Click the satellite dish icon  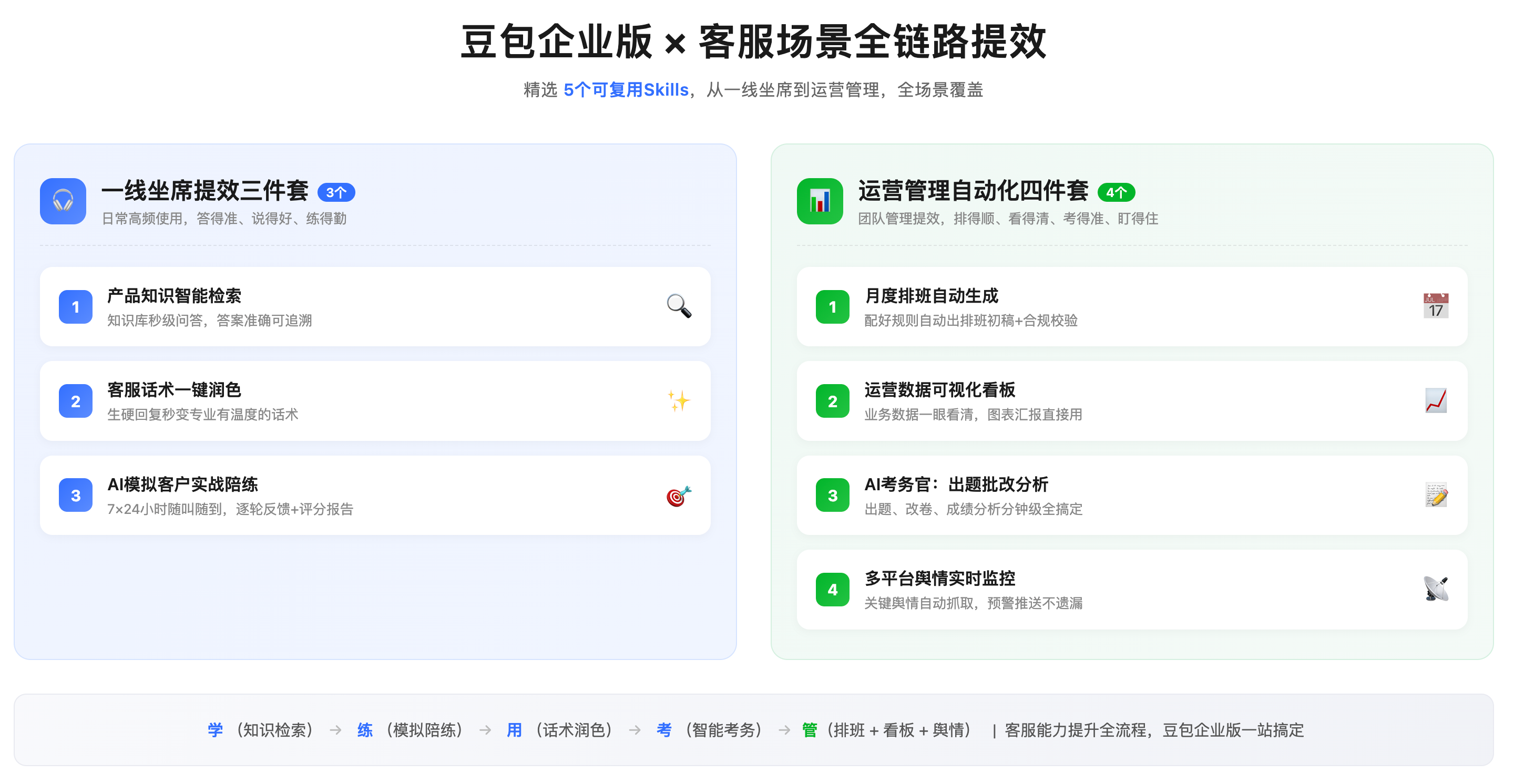[x=1435, y=589]
